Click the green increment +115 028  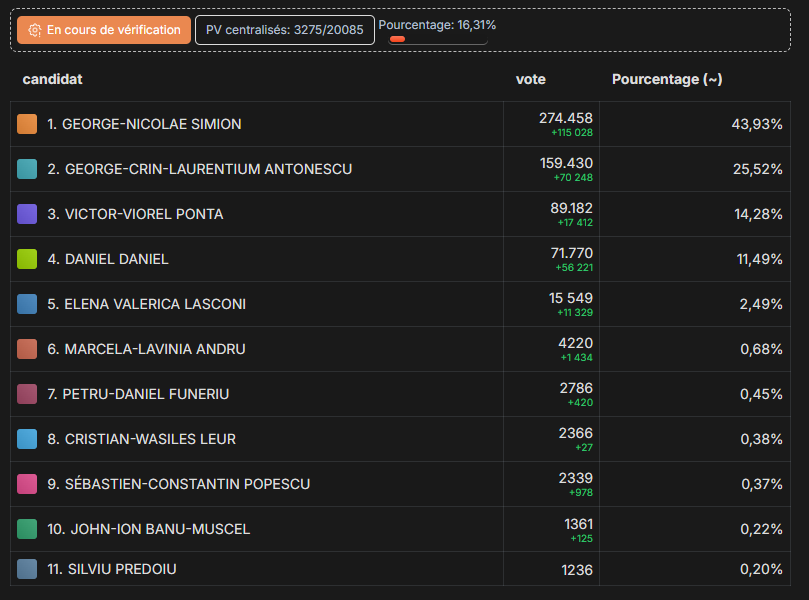[572, 133]
